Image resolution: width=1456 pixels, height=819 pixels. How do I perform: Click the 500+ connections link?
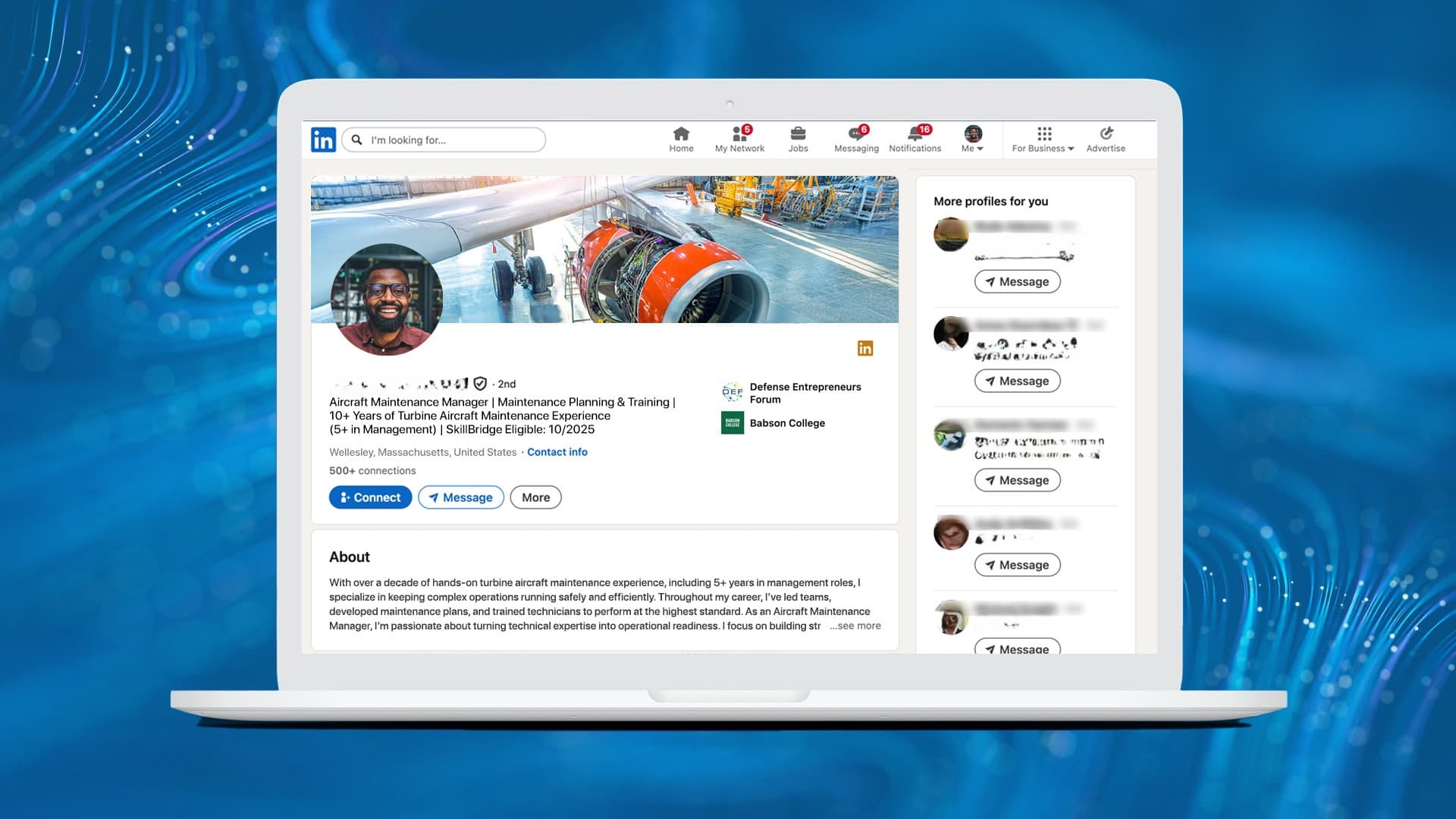(x=372, y=470)
